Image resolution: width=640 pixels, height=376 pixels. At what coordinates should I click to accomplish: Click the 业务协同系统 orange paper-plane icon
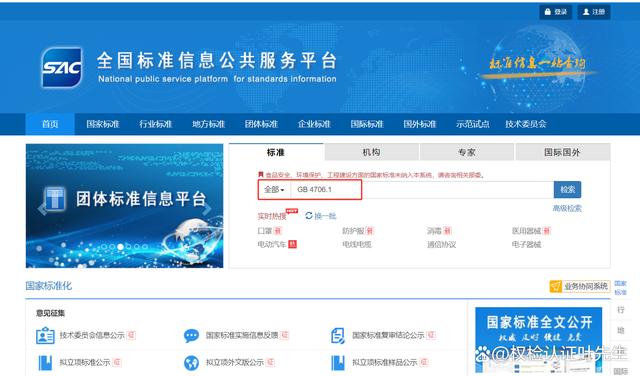[x=556, y=286]
